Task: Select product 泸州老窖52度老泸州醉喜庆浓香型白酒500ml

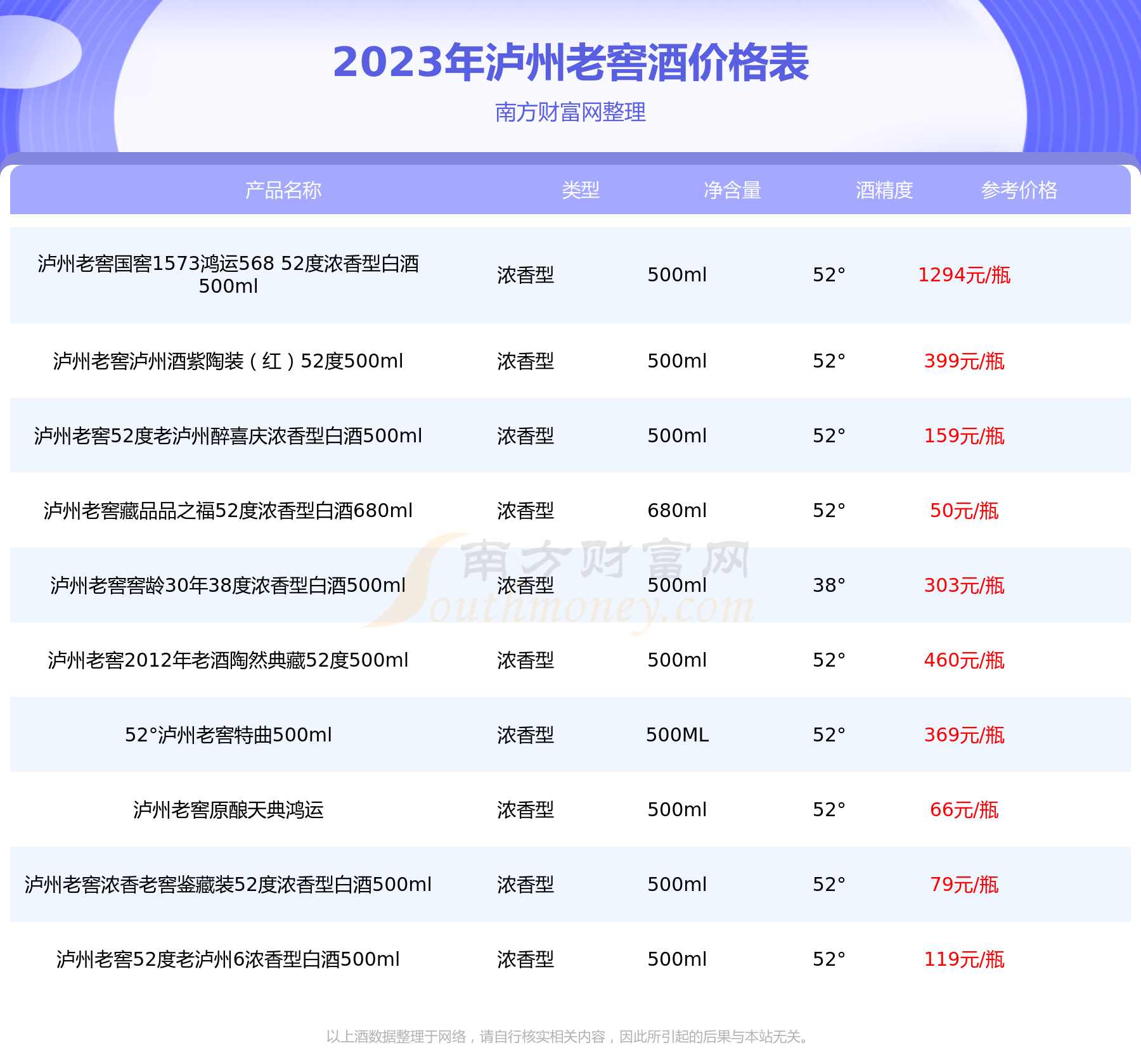Action: [228, 436]
